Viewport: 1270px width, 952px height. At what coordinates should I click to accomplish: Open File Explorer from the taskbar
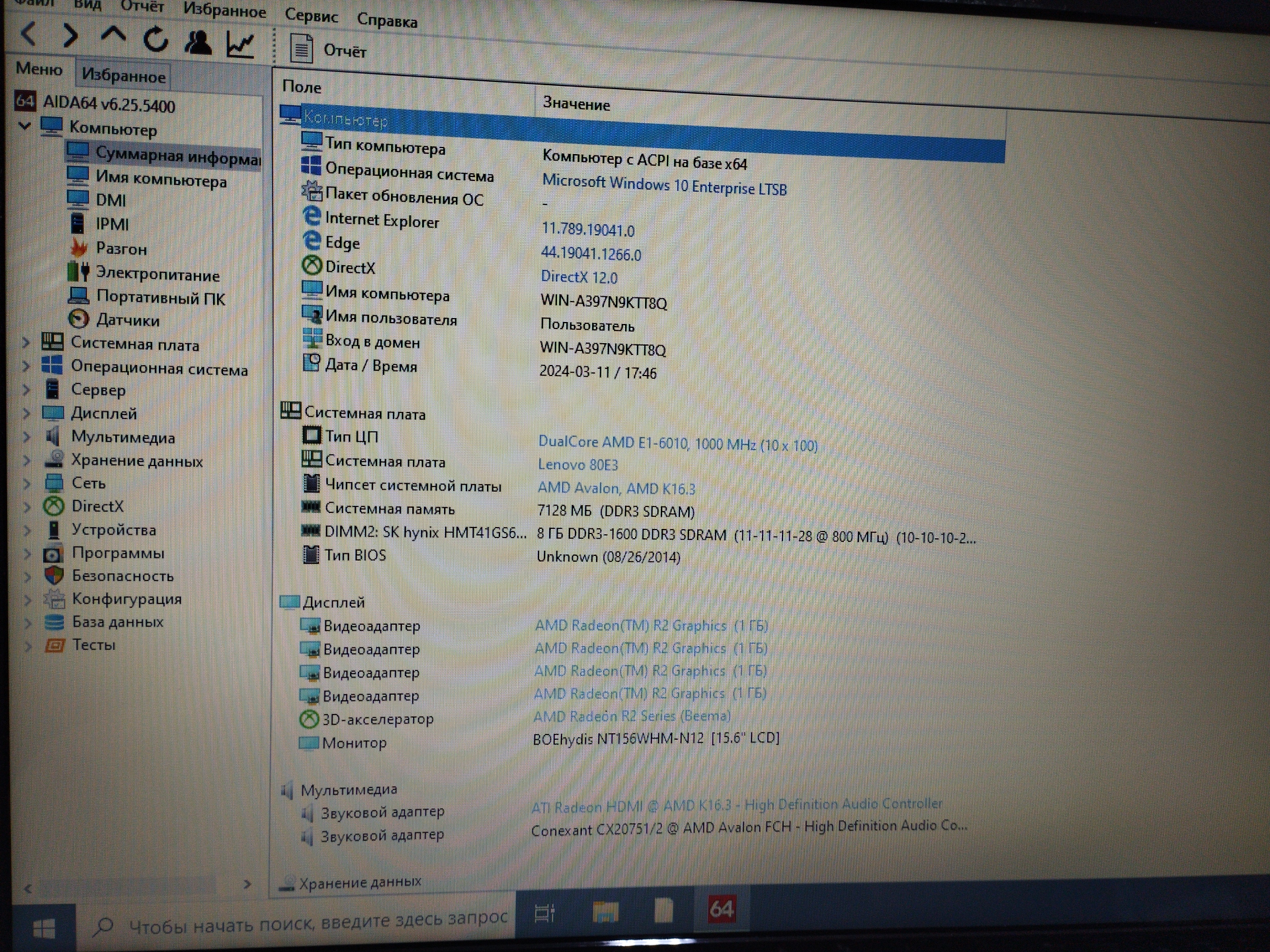605,912
